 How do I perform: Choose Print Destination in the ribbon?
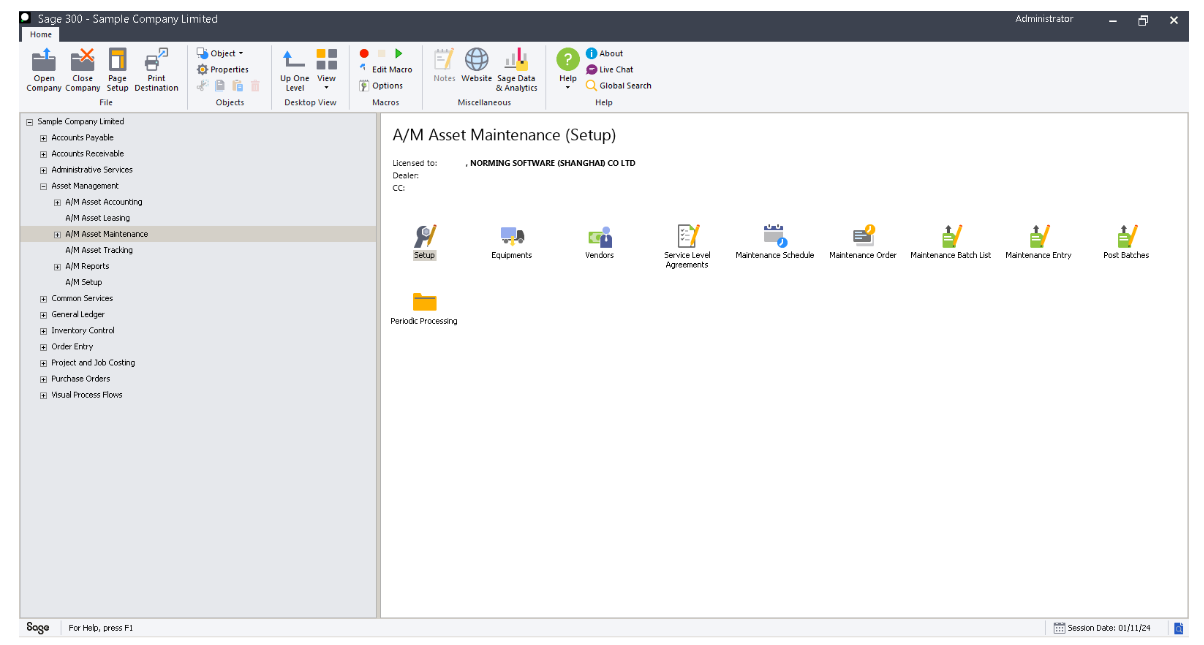pyautogui.click(x=156, y=70)
